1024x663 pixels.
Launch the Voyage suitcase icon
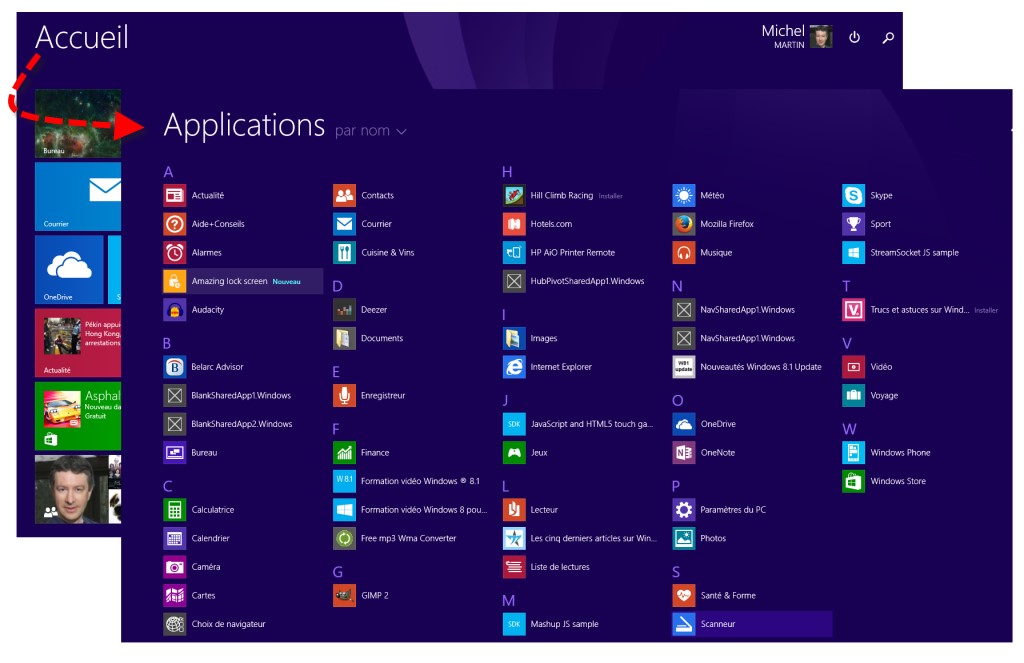[x=854, y=395]
